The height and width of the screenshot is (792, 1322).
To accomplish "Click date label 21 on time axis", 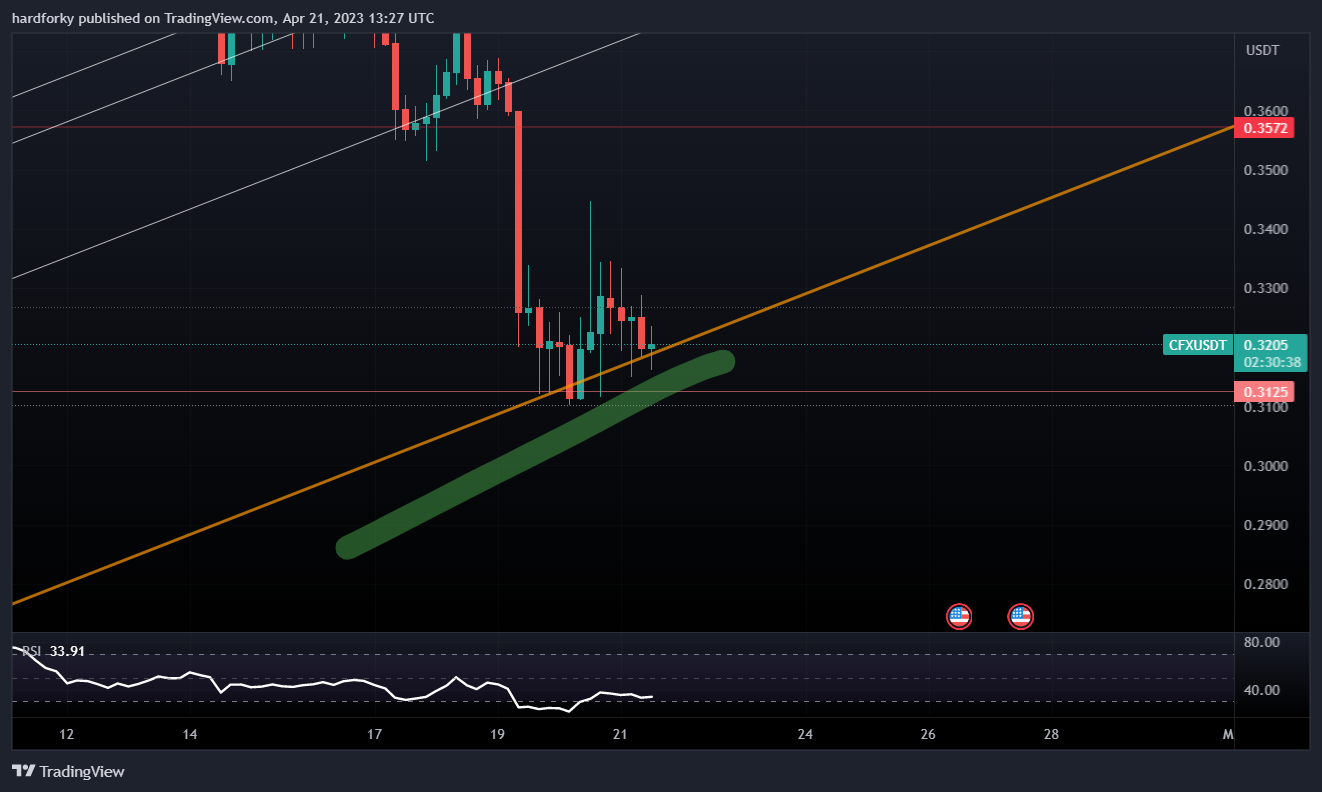I will coord(620,734).
